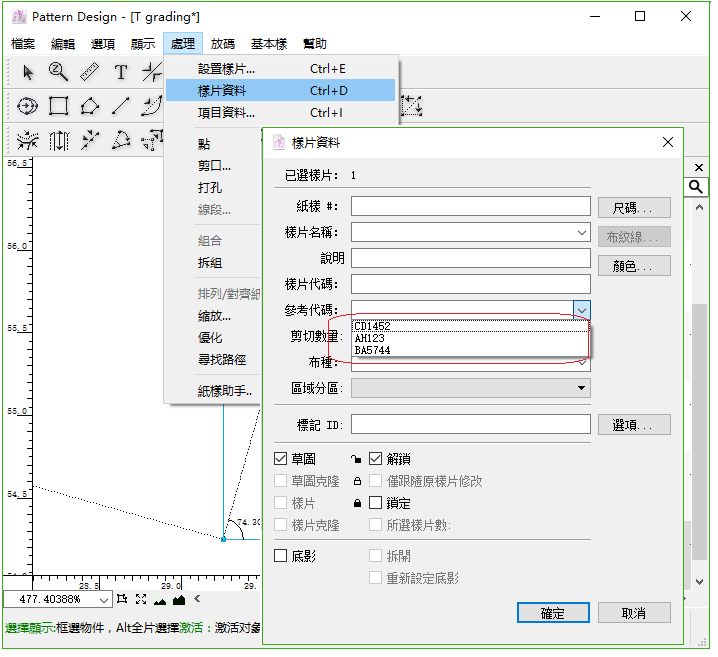Choose AH123 from the reference code list
The height and width of the screenshot is (657, 718).
pos(370,338)
